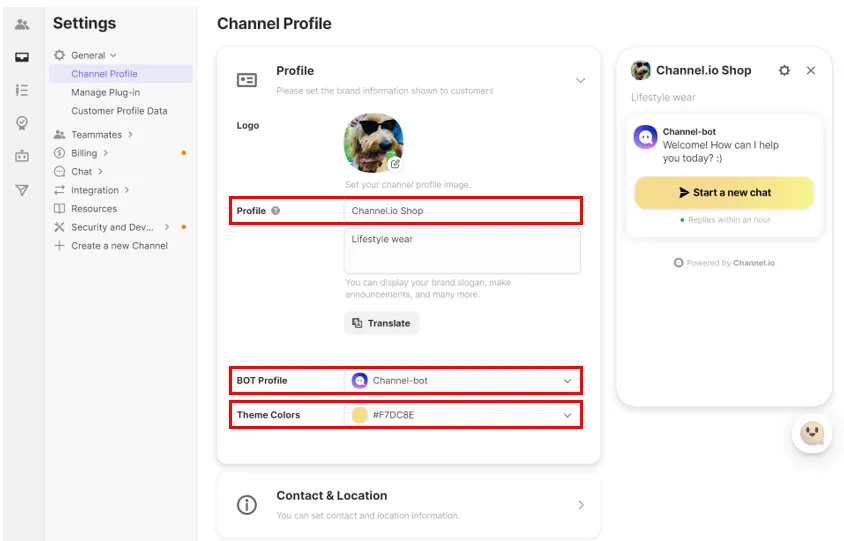Click Start a new chat button
Screen dimensions: 844x541
(x=724, y=193)
